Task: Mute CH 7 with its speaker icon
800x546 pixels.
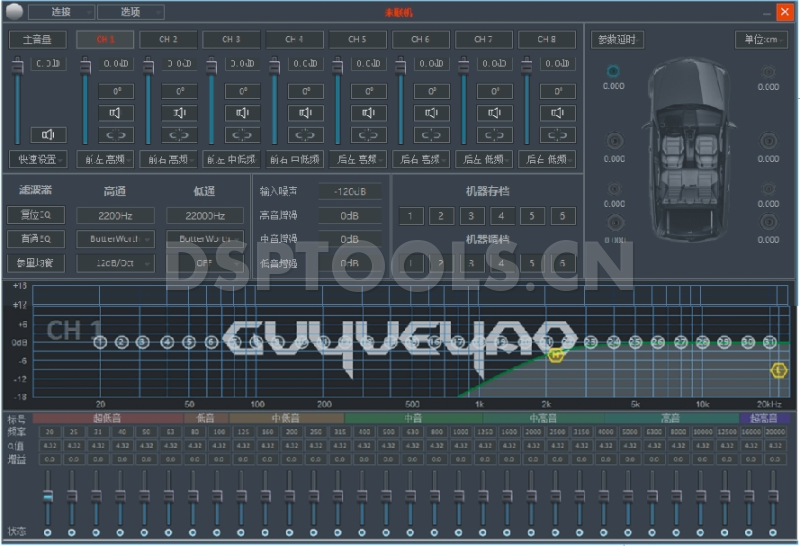Action: (494, 113)
